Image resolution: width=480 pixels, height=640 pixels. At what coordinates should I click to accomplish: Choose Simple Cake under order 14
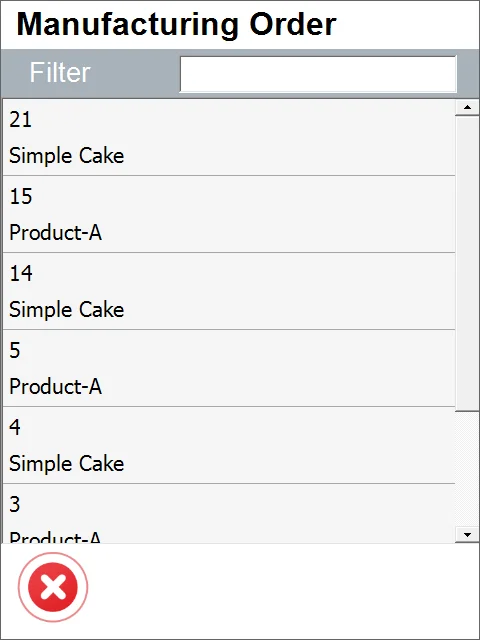tap(67, 309)
